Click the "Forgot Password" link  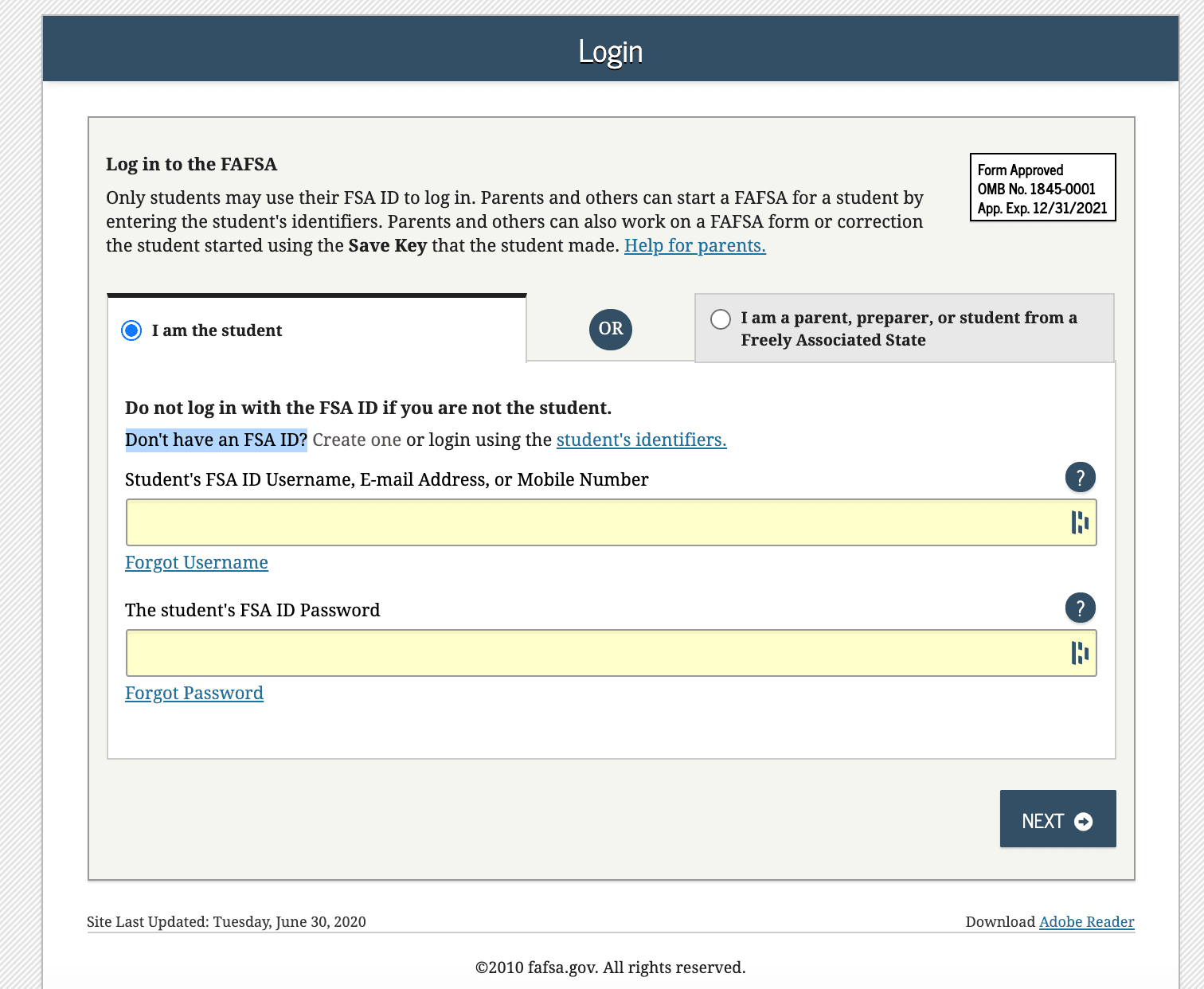pyautogui.click(x=194, y=693)
